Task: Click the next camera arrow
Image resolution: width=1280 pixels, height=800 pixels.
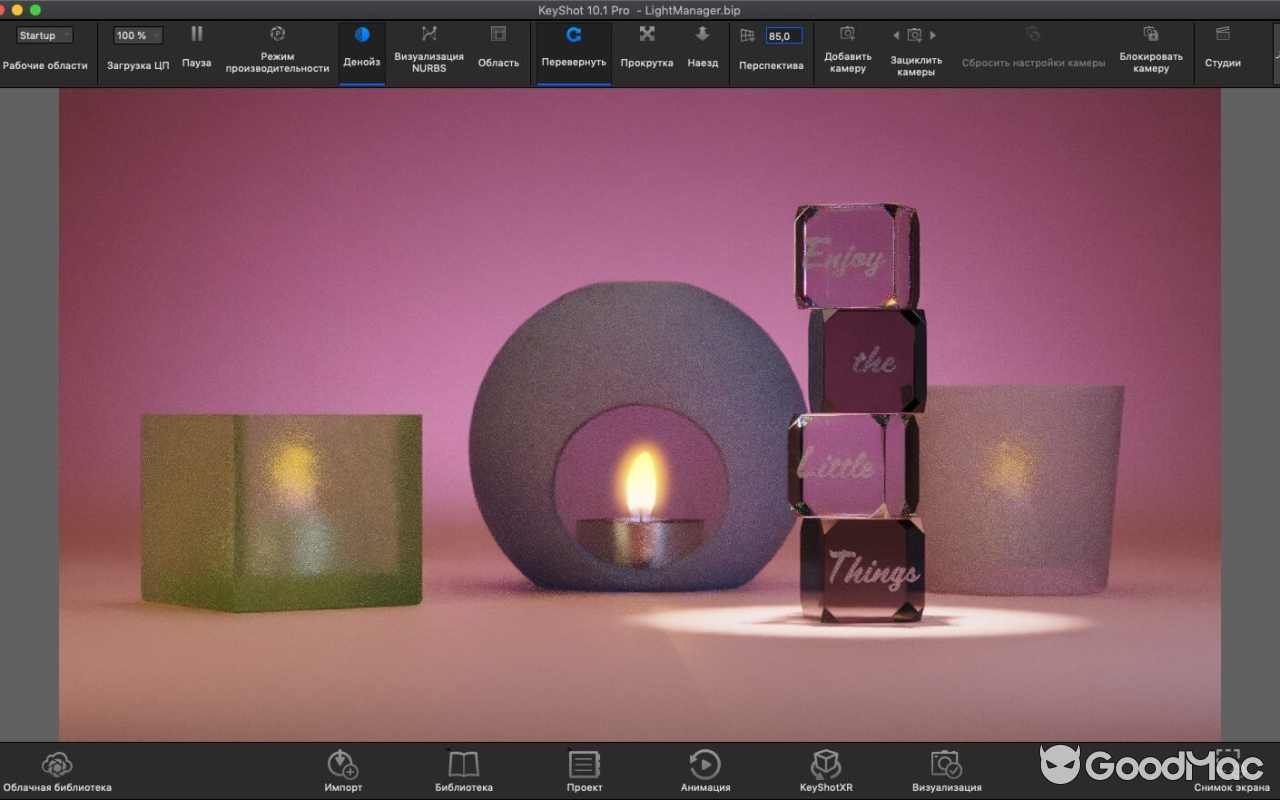Action: pos(932,33)
